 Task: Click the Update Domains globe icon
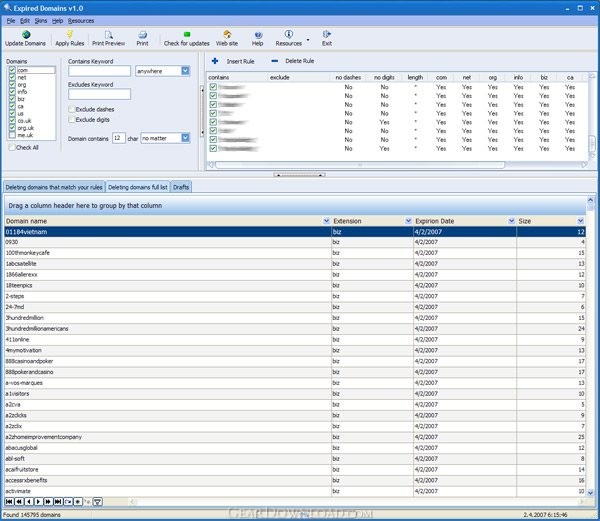26,34
